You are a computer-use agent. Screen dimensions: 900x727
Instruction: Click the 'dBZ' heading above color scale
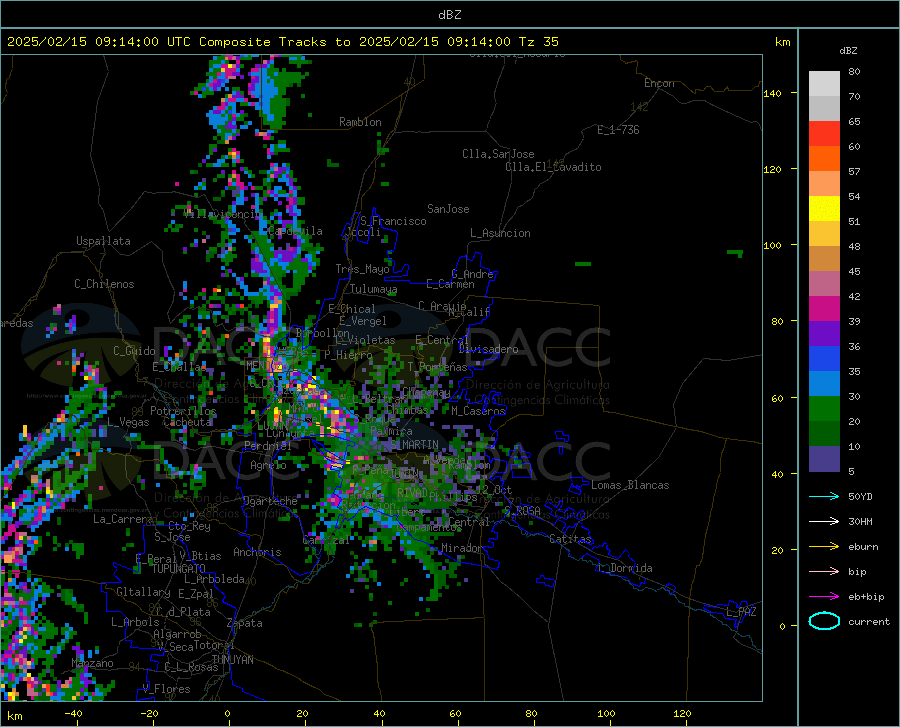pos(848,50)
